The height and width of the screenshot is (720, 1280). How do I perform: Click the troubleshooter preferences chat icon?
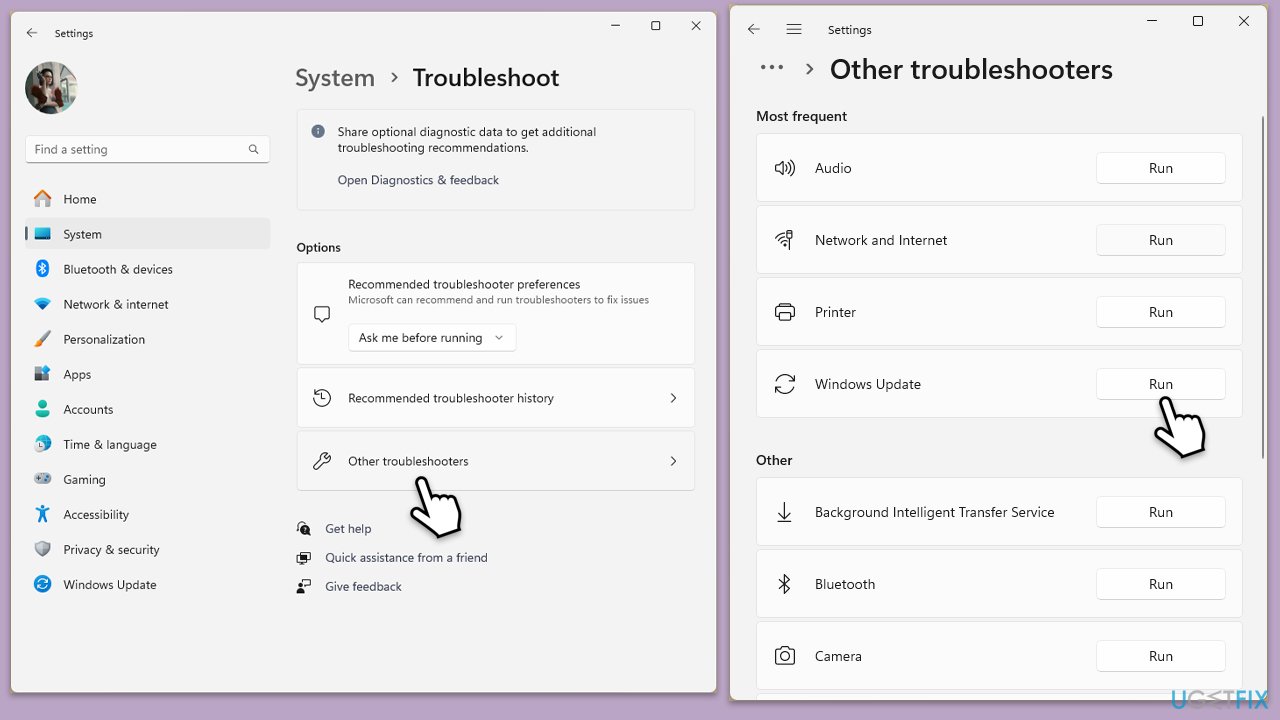pyautogui.click(x=322, y=314)
